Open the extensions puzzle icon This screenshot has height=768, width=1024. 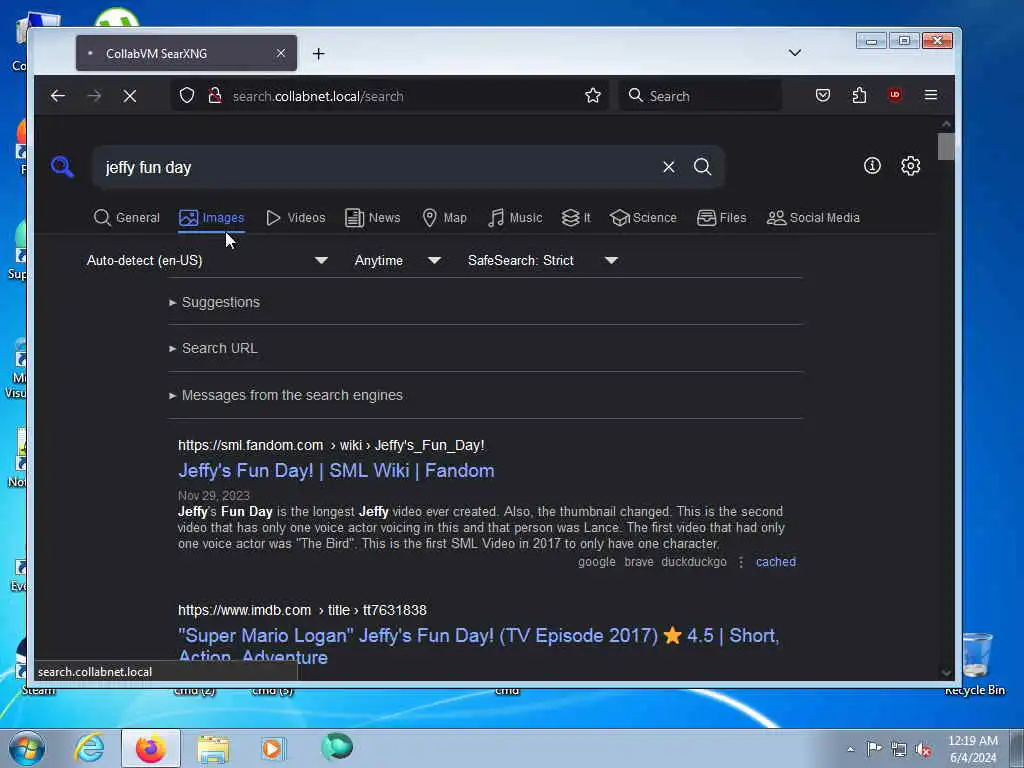click(859, 95)
